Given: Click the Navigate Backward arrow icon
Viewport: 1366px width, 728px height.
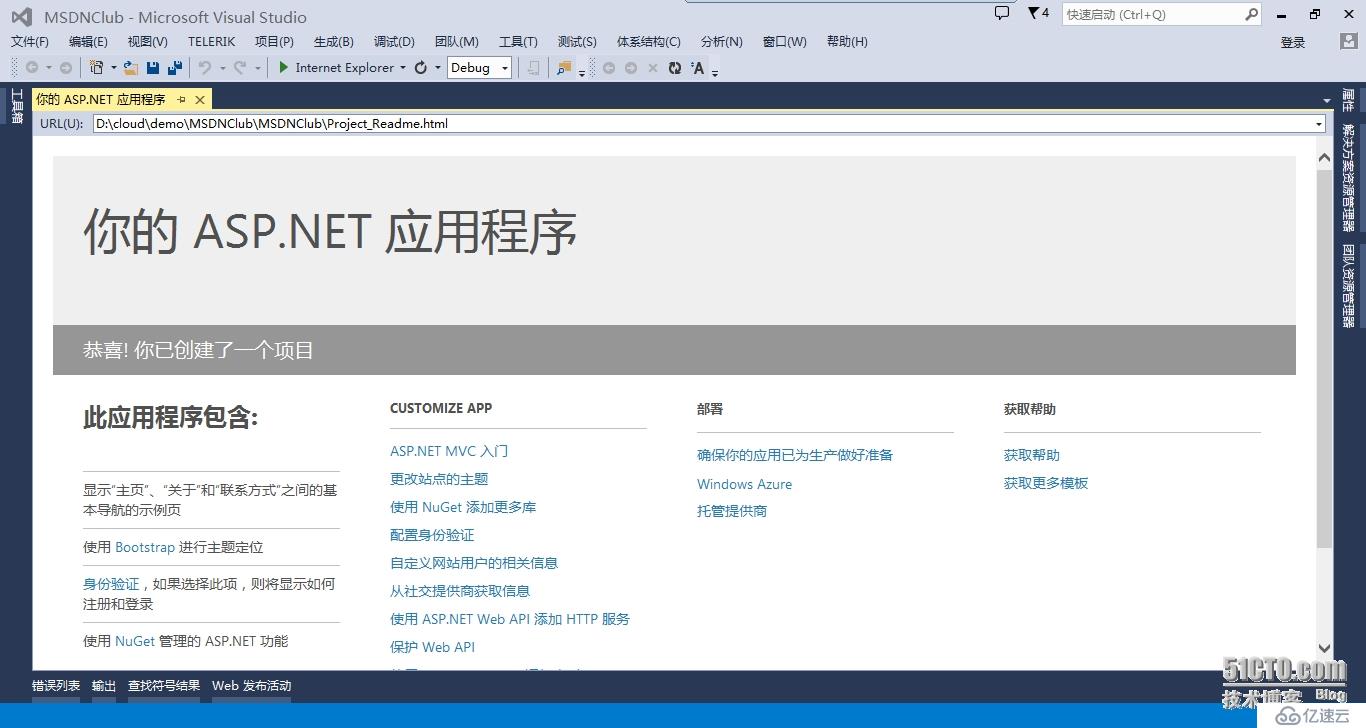Looking at the screenshot, I should (32, 68).
